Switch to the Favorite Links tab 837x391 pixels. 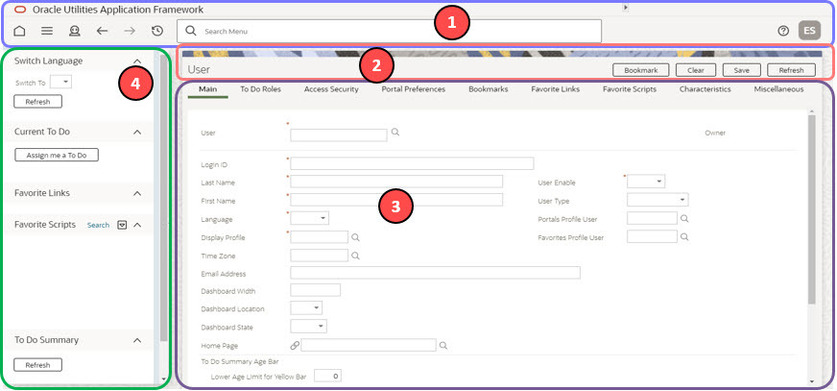tap(555, 89)
